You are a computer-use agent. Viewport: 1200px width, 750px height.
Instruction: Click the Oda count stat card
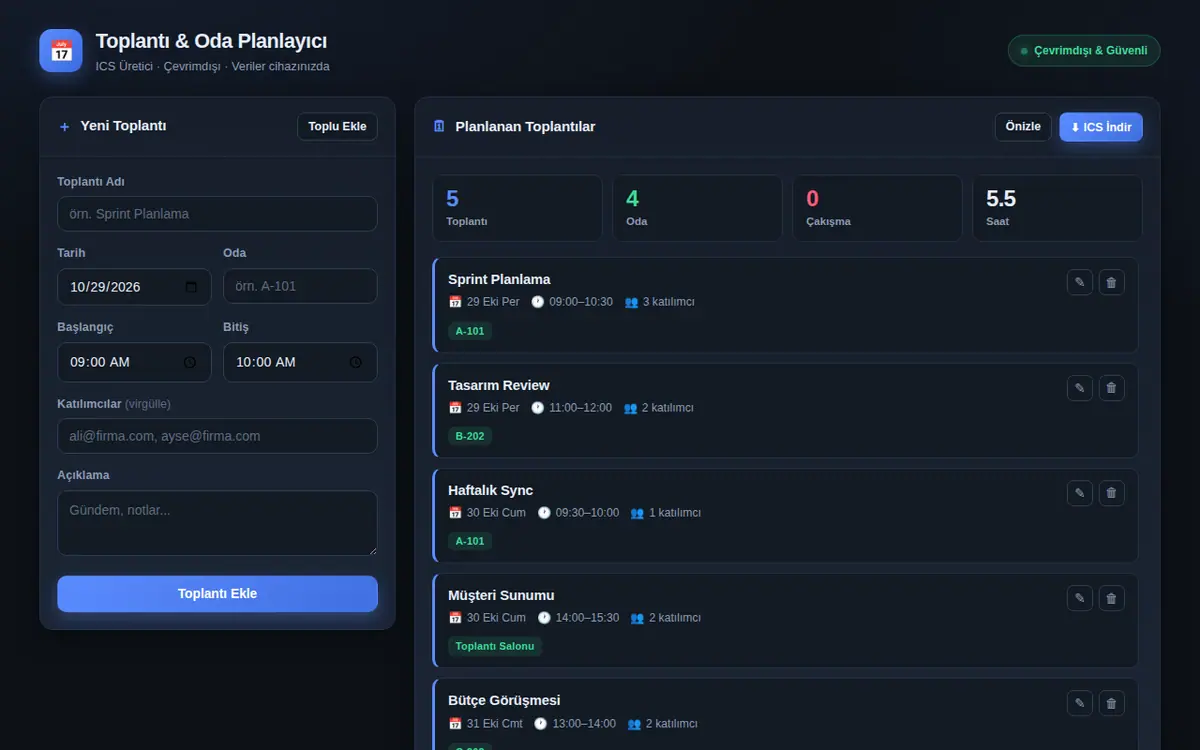point(697,208)
